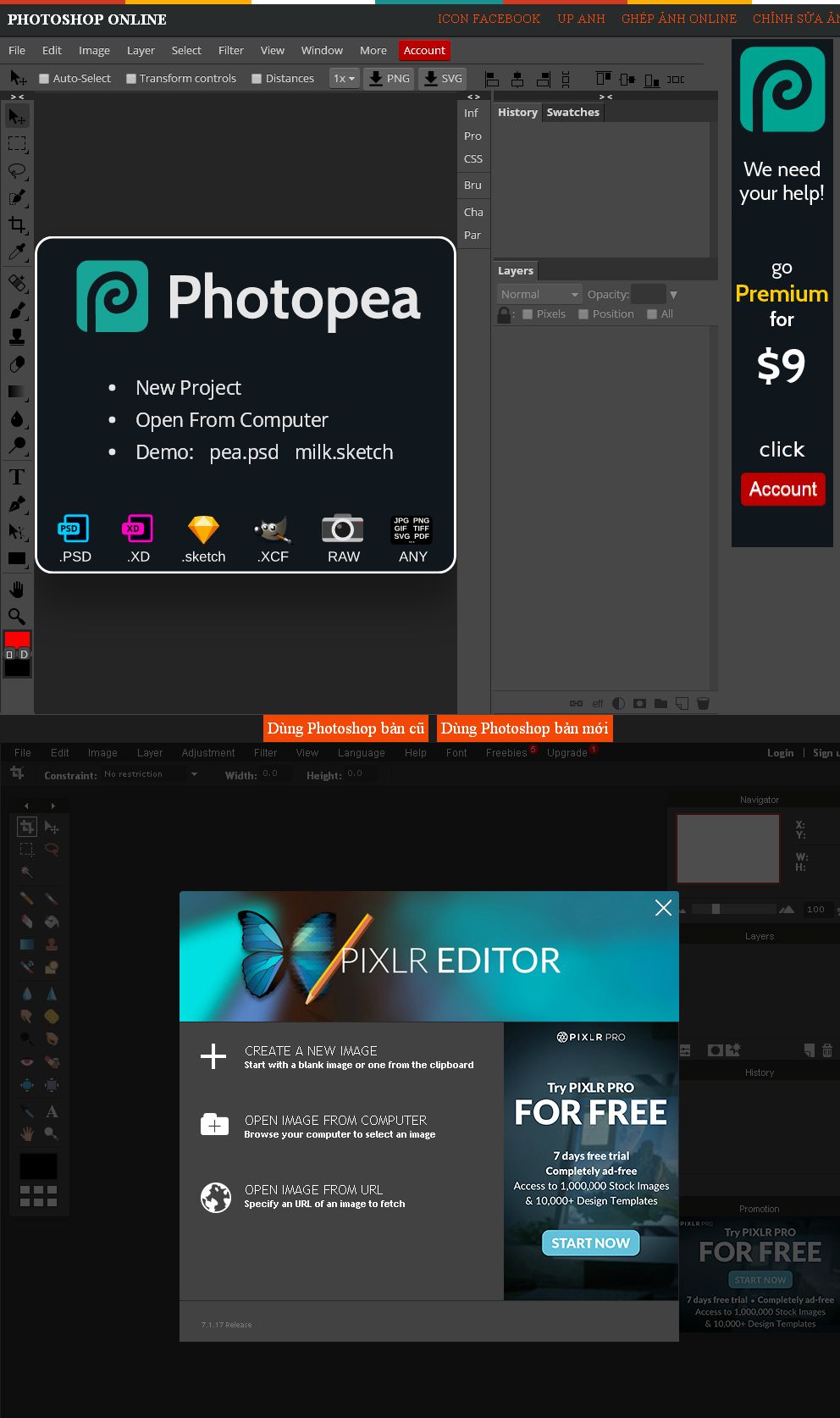Open the pea.psd demo link
Screen dimensions: 840x1418
click(244, 452)
